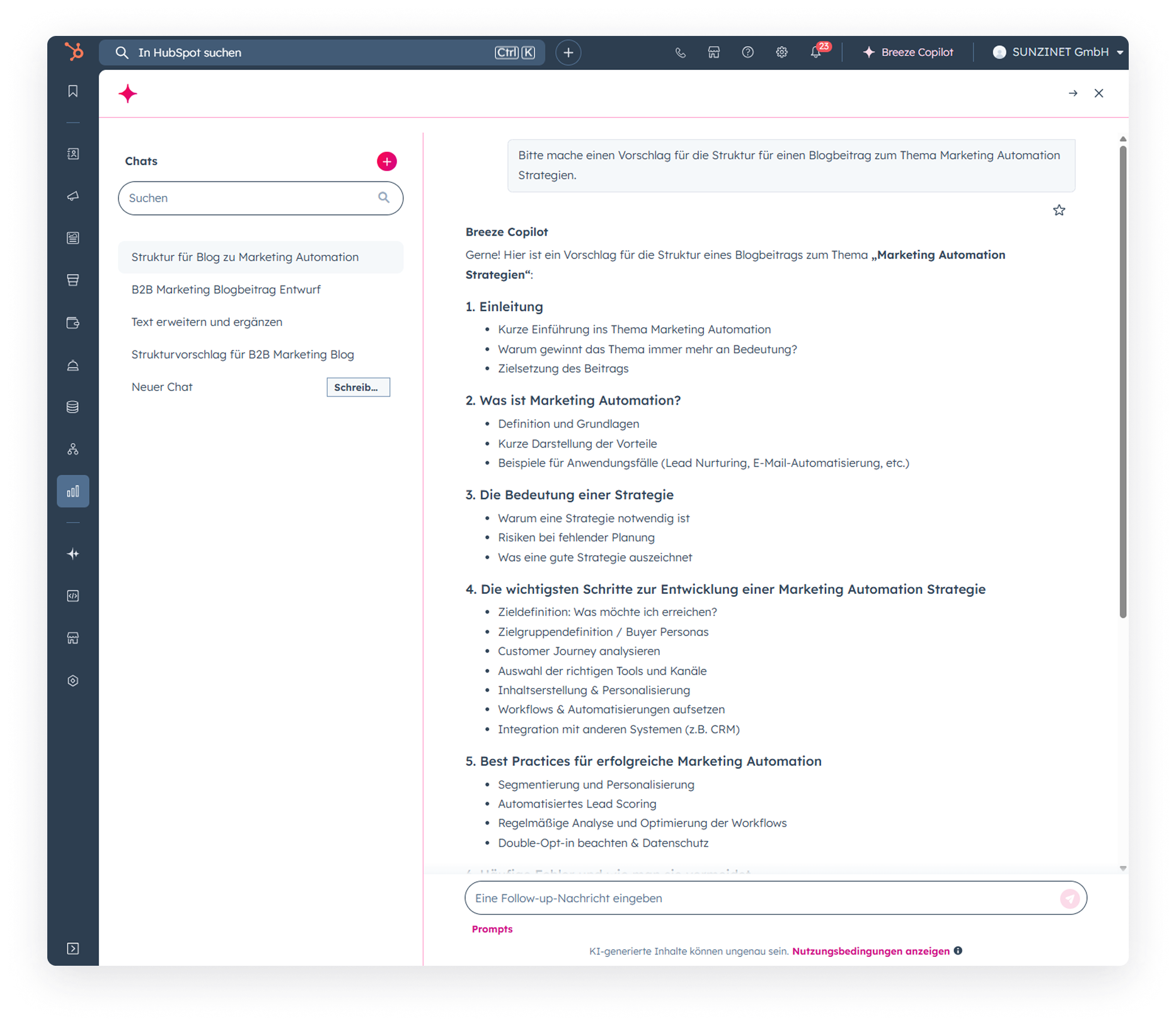Viewport: 1176px width, 1025px height.
Task: Open the Neuer Chat entry
Action: coord(162,387)
